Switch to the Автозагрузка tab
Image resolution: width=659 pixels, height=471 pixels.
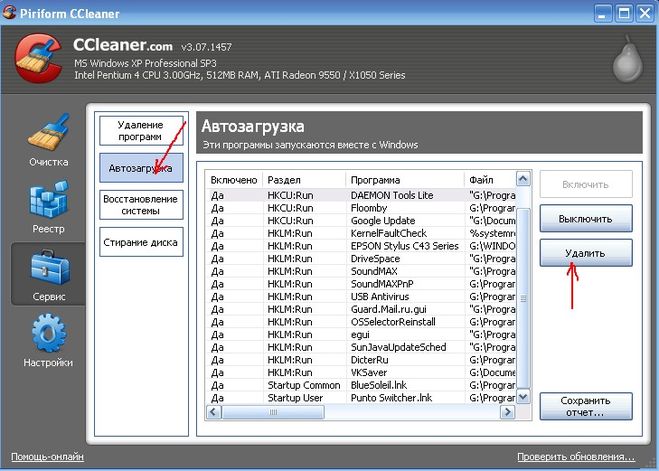tap(140, 168)
